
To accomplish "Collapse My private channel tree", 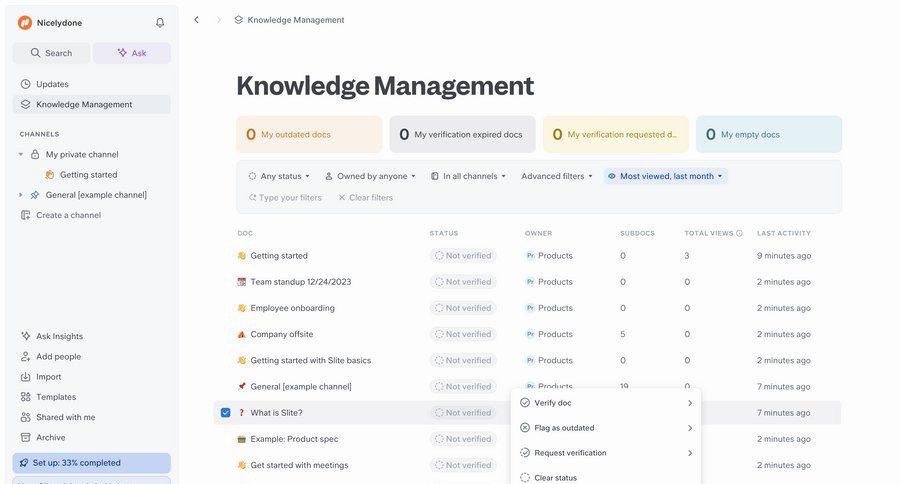I will point(21,155).
